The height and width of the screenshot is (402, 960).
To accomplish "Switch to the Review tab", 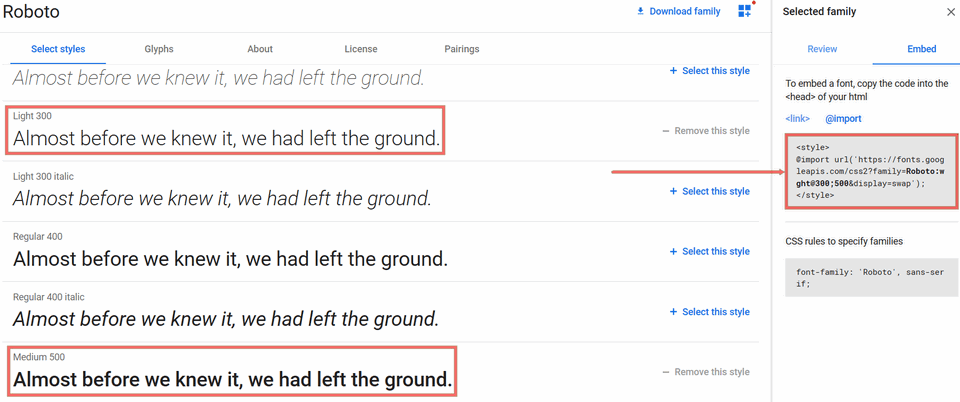I will pos(822,49).
